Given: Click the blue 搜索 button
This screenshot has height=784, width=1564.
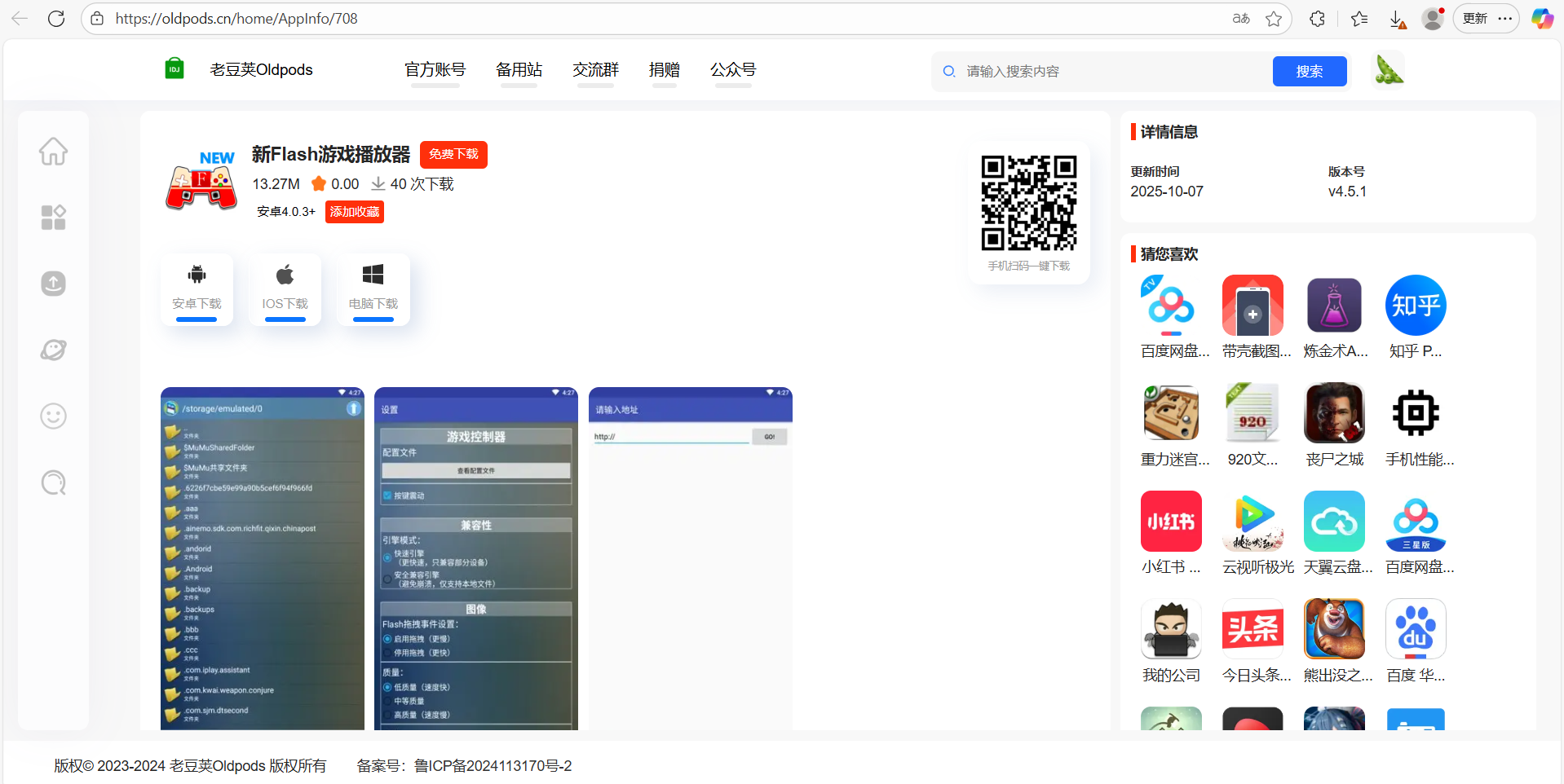Looking at the screenshot, I should [1309, 72].
